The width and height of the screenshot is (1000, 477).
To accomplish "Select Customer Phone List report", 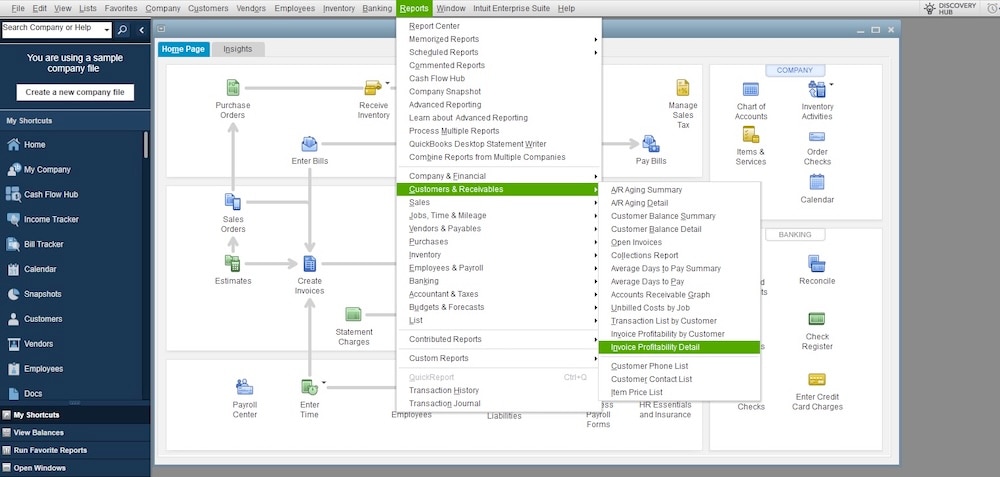I will pos(679,366).
